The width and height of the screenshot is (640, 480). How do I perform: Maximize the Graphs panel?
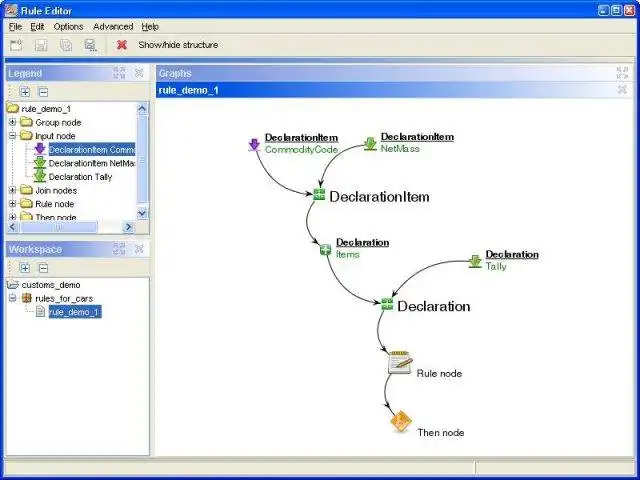(622, 73)
